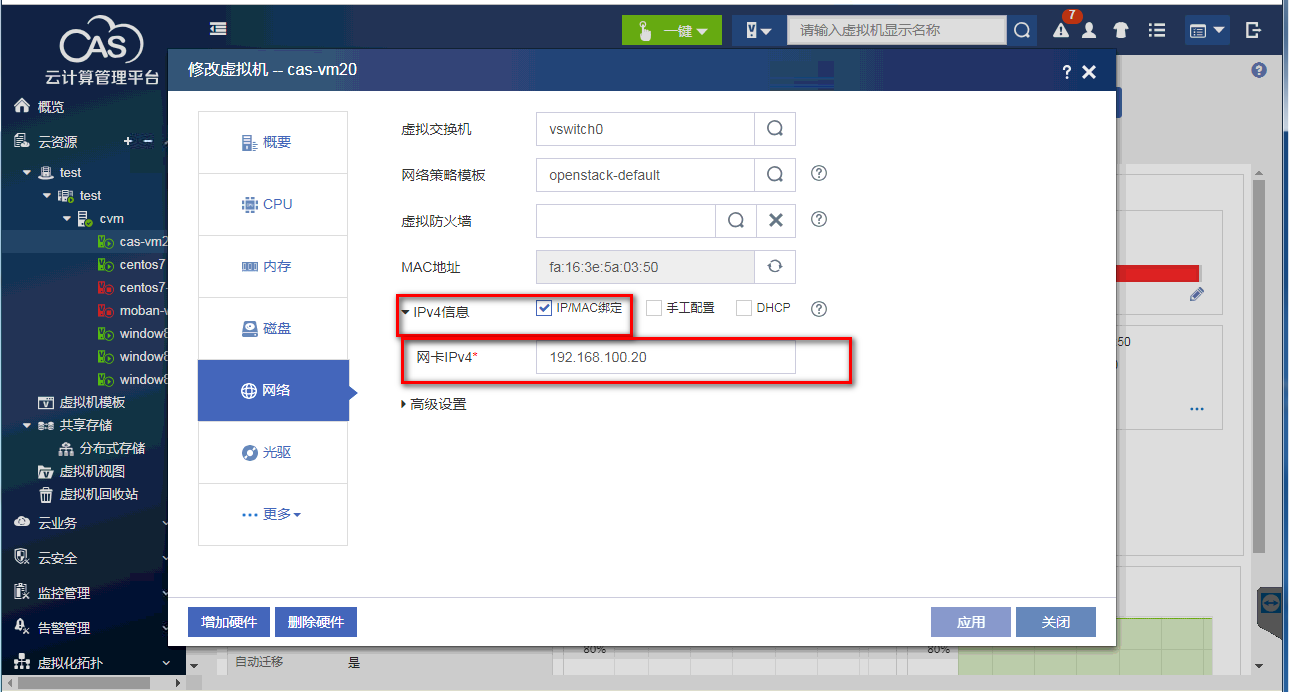Click help icon beside DHCP option
1289x692 pixels.
point(819,308)
